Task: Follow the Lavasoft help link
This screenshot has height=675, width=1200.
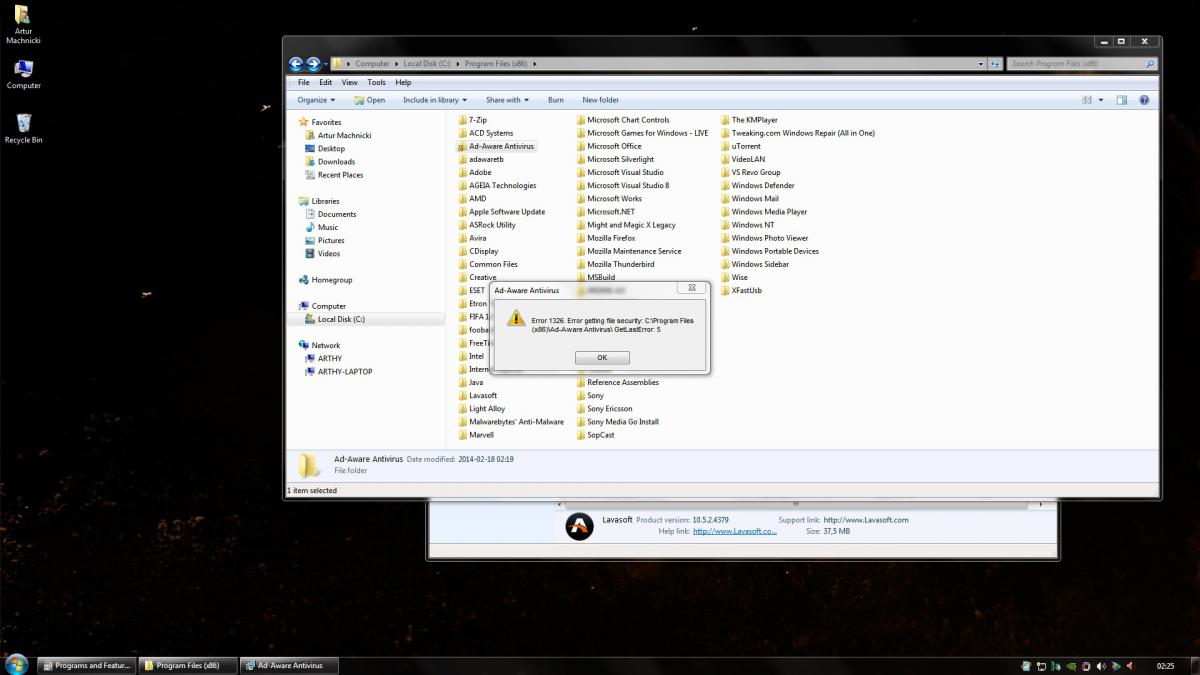Action: [734, 532]
